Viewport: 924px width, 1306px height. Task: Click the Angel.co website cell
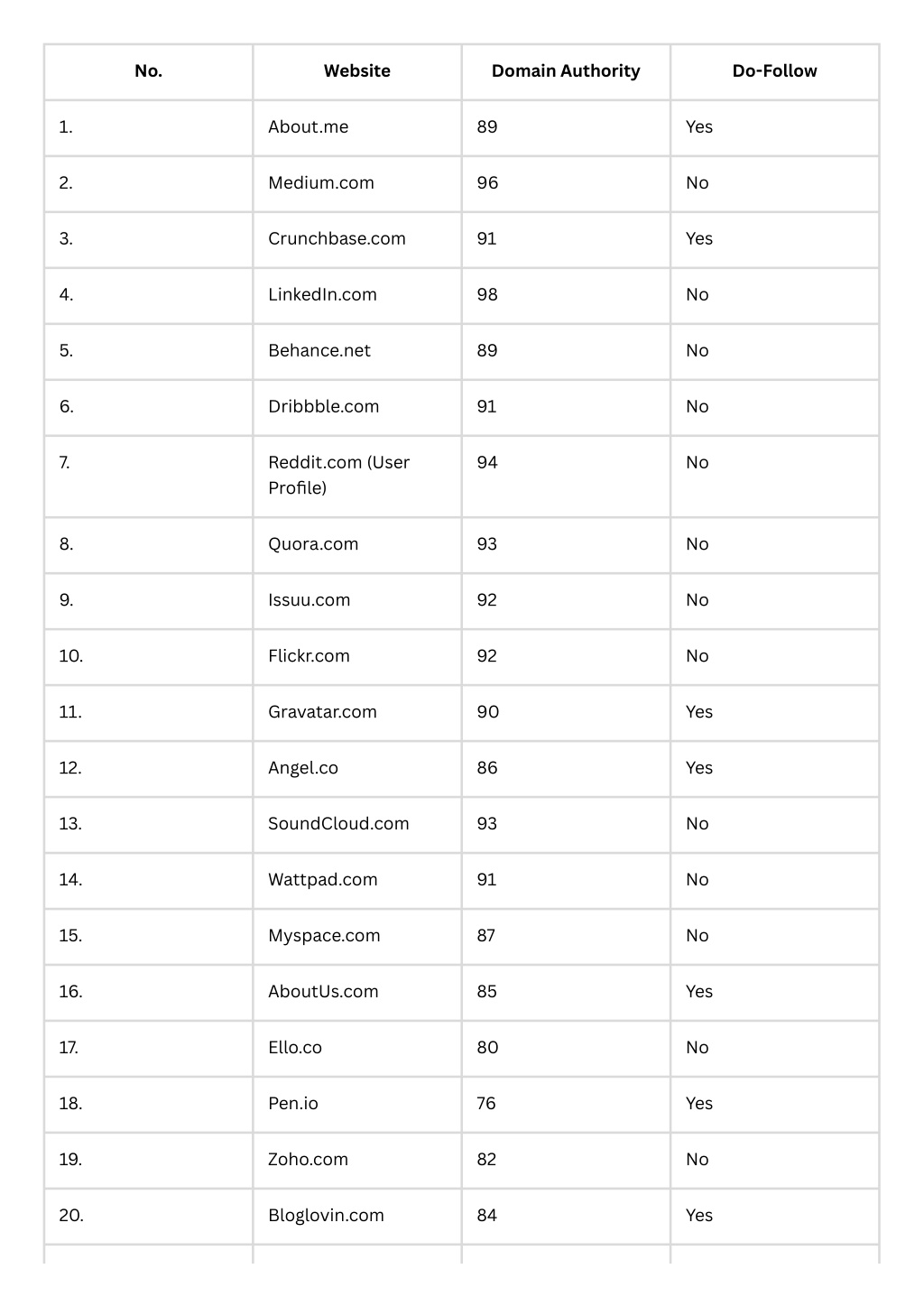[x=303, y=768]
